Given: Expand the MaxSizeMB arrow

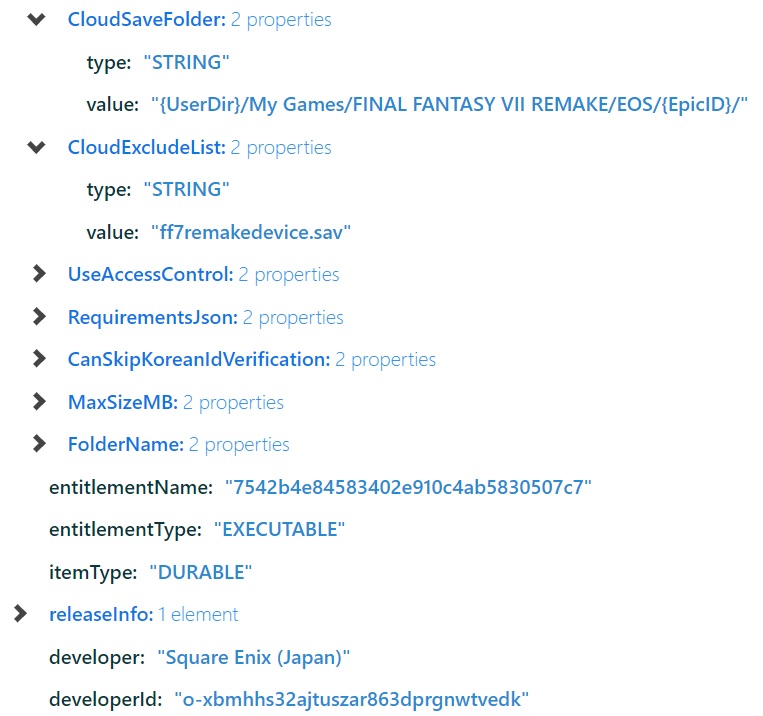Looking at the screenshot, I should (39, 402).
